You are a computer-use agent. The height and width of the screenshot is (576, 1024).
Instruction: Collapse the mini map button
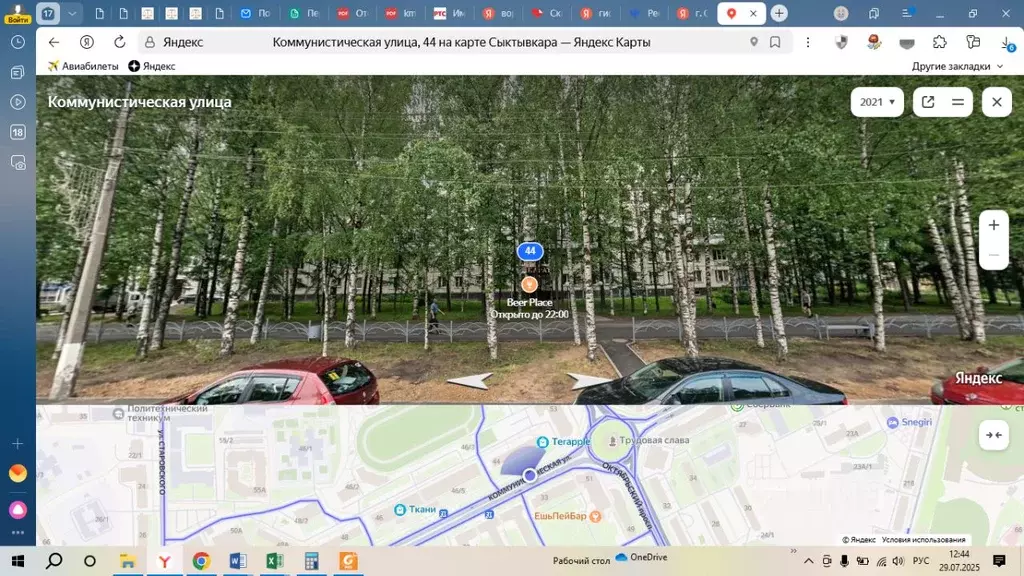[x=993, y=435]
